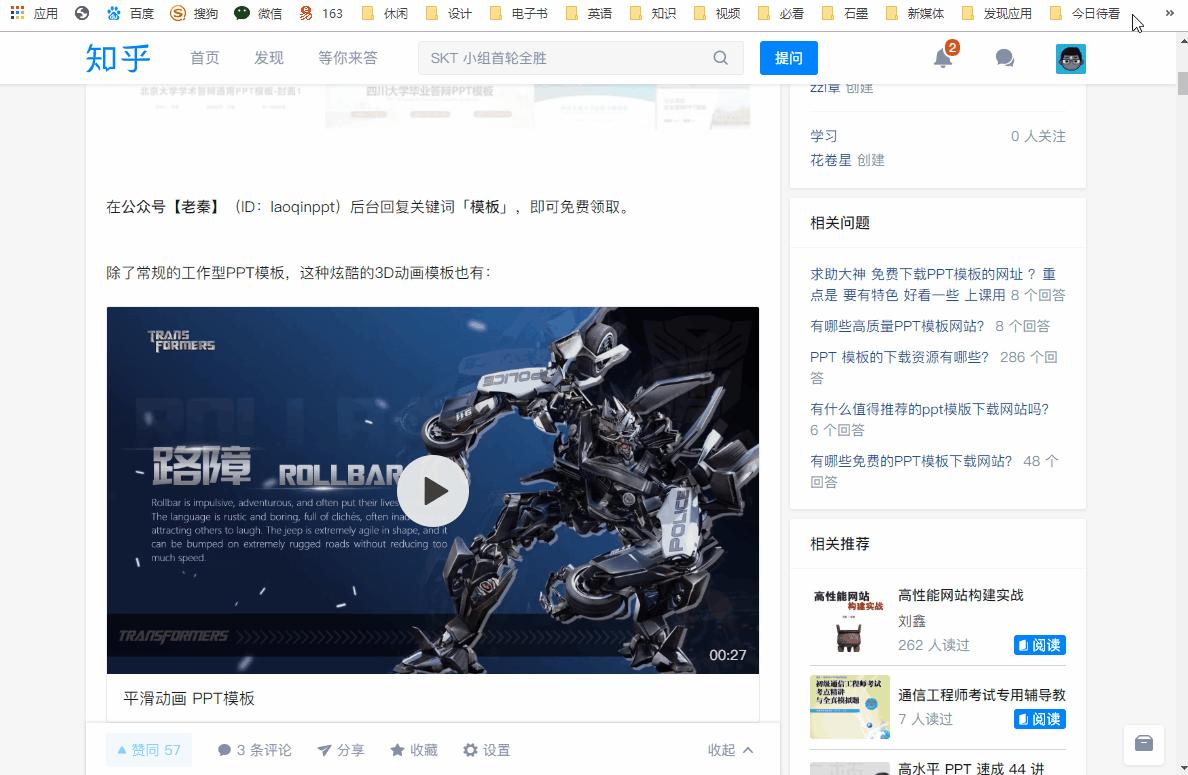Open the notifications bell
Viewport: 1188px width, 775px height.
[943, 58]
